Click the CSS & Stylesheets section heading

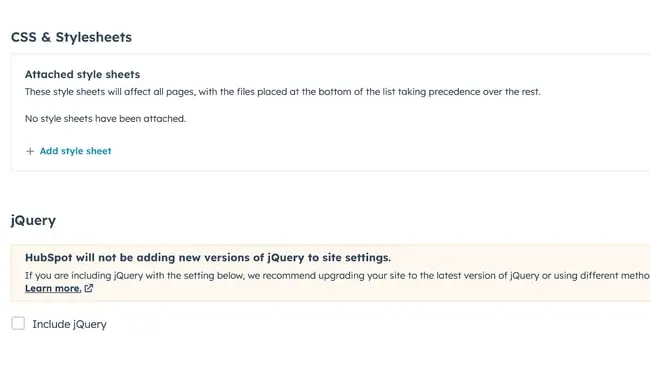[71, 37]
